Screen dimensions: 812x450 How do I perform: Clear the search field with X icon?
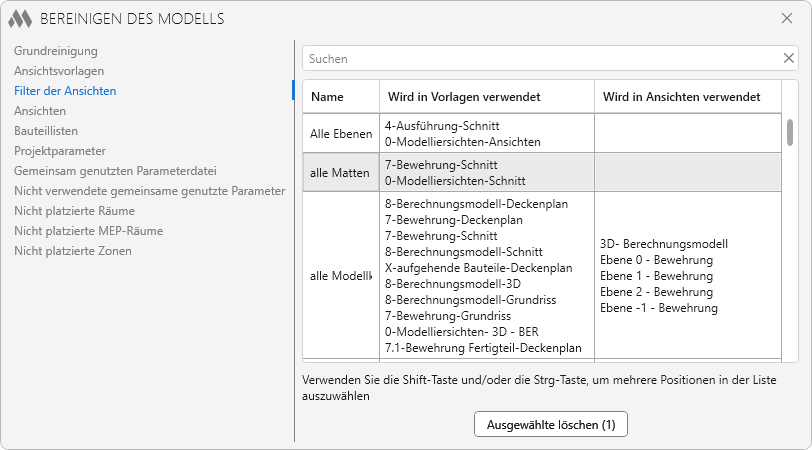pyautogui.click(x=788, y=59)
